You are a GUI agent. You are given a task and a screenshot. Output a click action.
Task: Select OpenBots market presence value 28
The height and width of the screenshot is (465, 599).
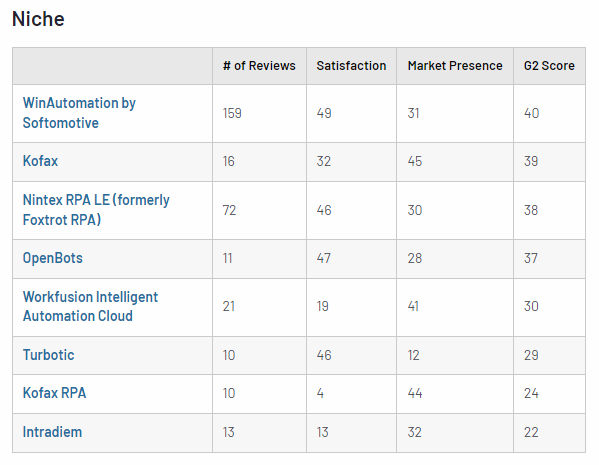(415, 258)
